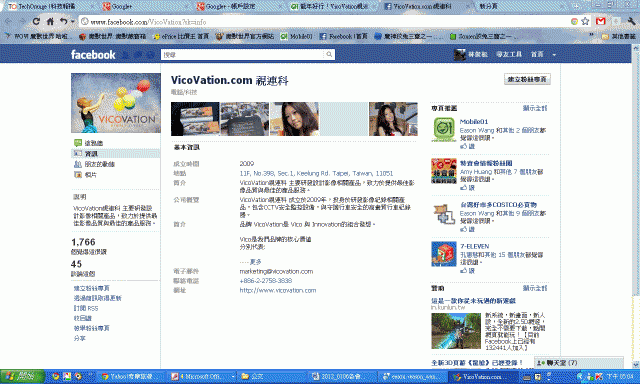Click the browser back arrow
The width and height of the screenshot is (640, 384).
click(x=9, y=22)
